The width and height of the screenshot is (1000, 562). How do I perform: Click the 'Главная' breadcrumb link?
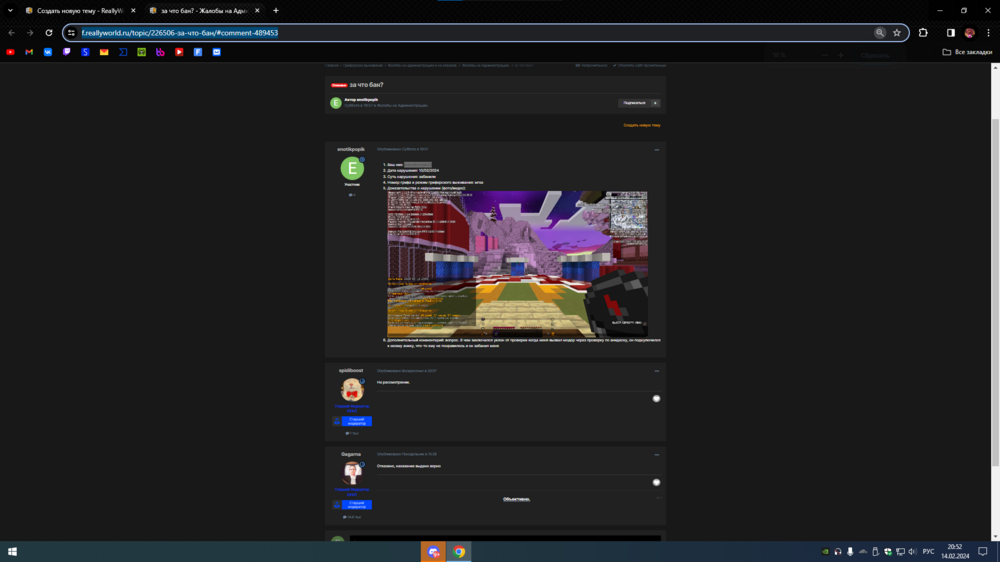pos(332,65)
